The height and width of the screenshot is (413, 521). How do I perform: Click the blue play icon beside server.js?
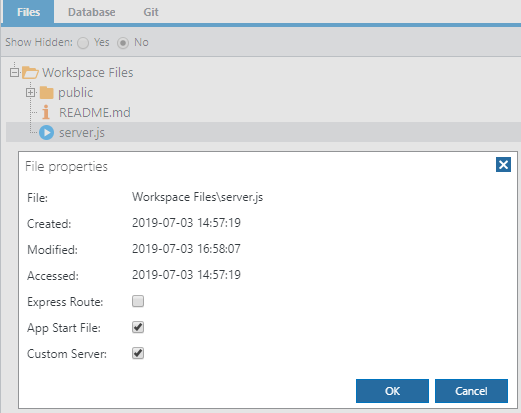pyautogui.click(x=46, y=133)
